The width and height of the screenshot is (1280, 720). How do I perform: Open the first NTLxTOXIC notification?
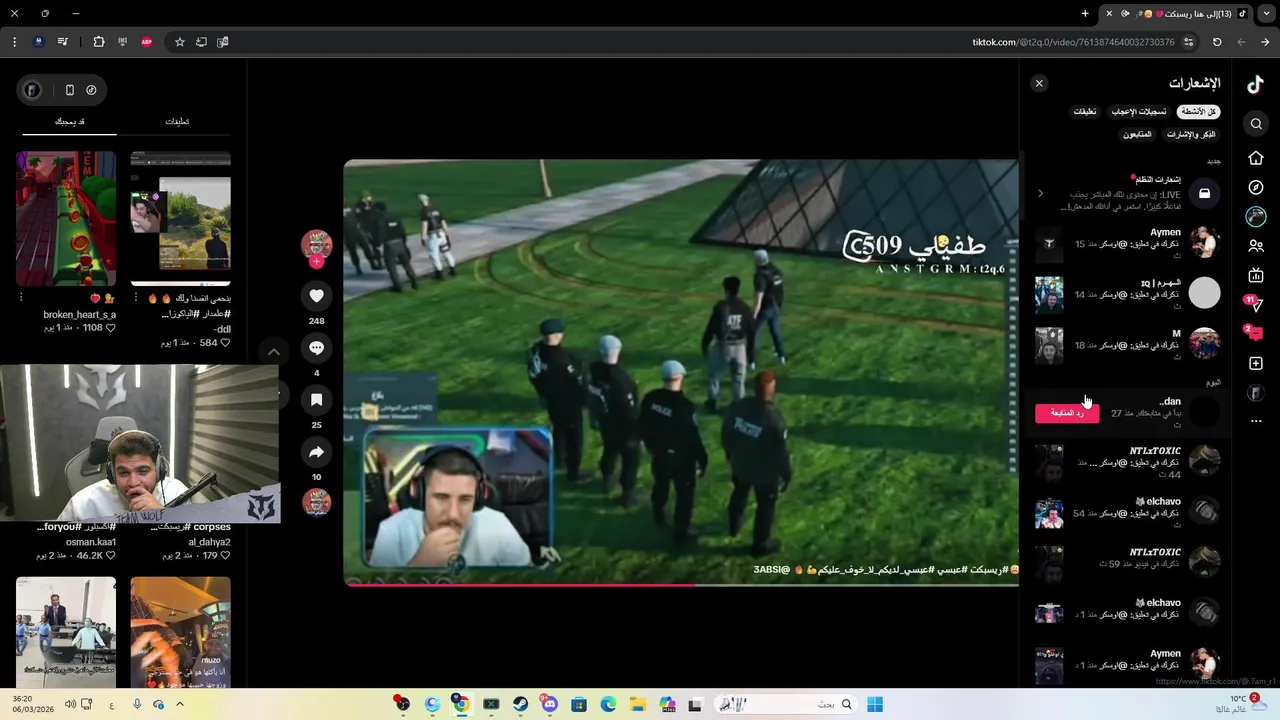click(x=1127, y=462)
